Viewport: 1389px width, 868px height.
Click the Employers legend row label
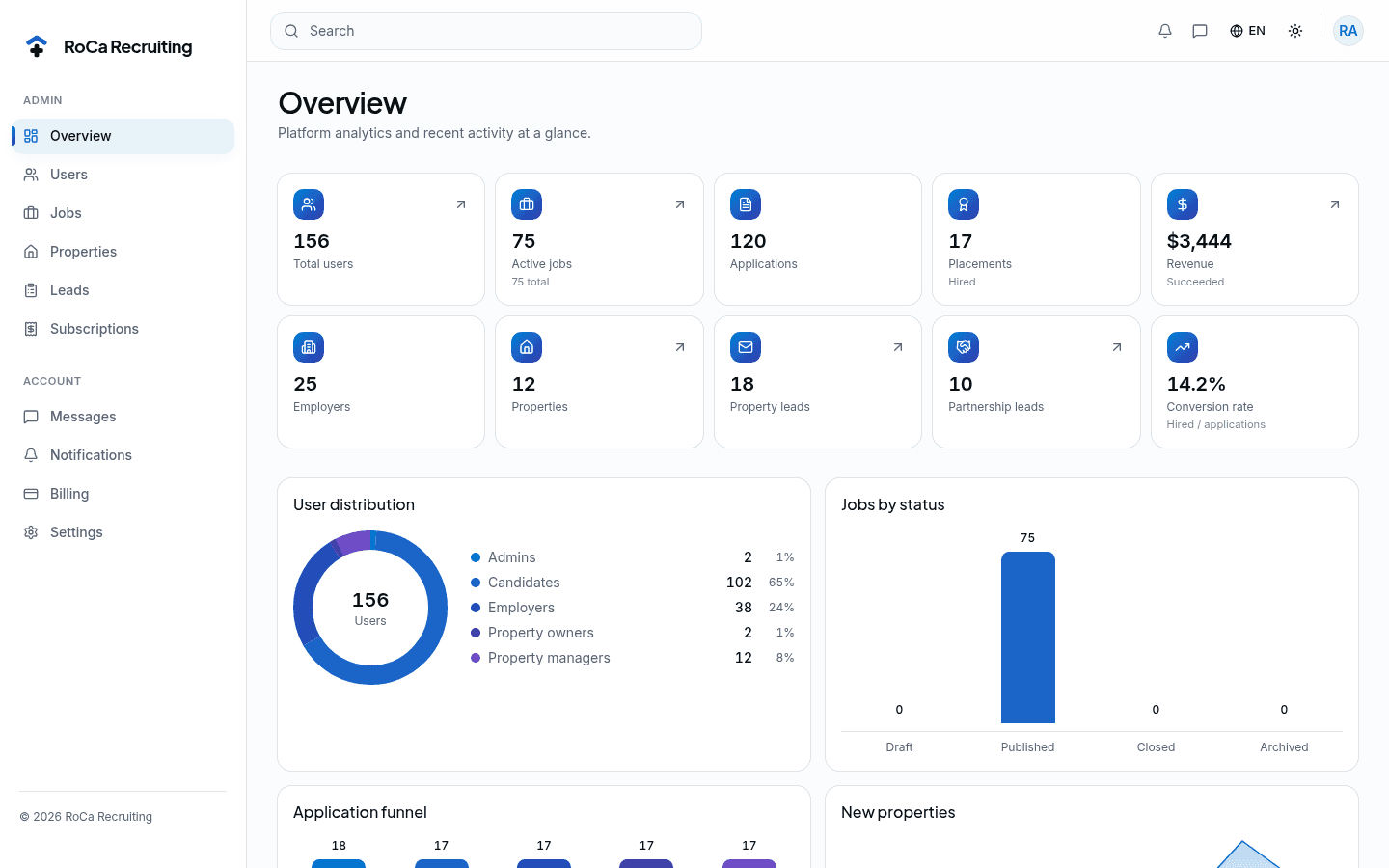coord(521,608)
